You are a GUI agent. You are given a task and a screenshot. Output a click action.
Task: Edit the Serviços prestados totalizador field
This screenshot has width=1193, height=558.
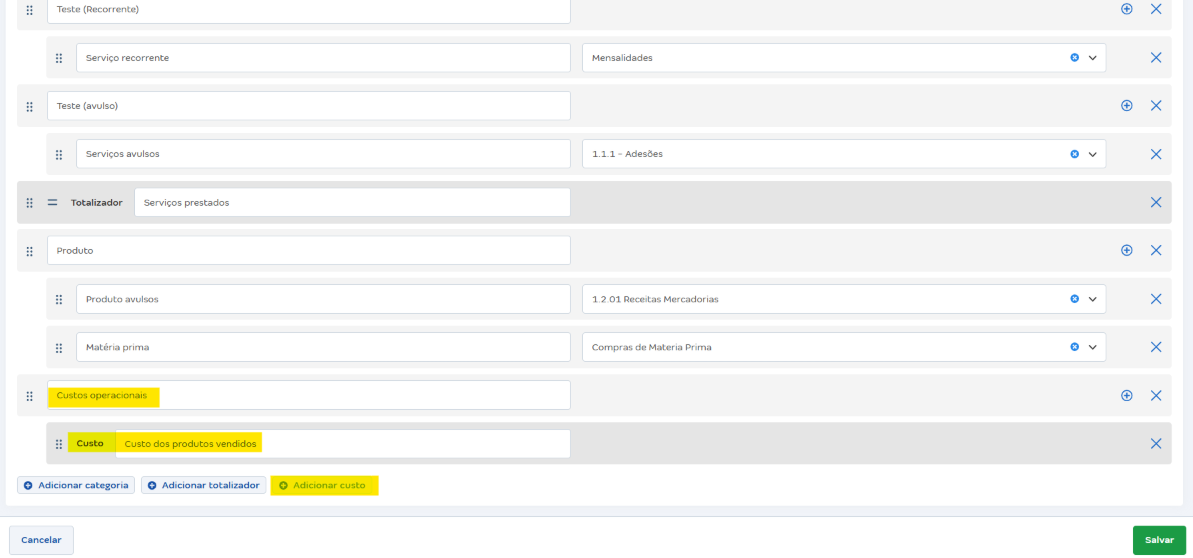[352, 202]
